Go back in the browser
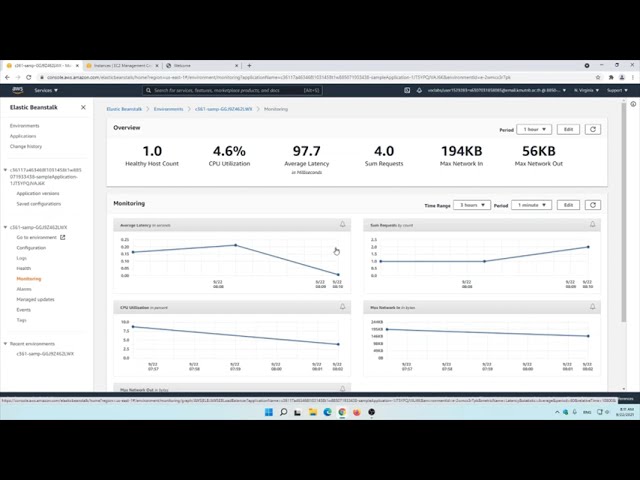 coord(7,77)
